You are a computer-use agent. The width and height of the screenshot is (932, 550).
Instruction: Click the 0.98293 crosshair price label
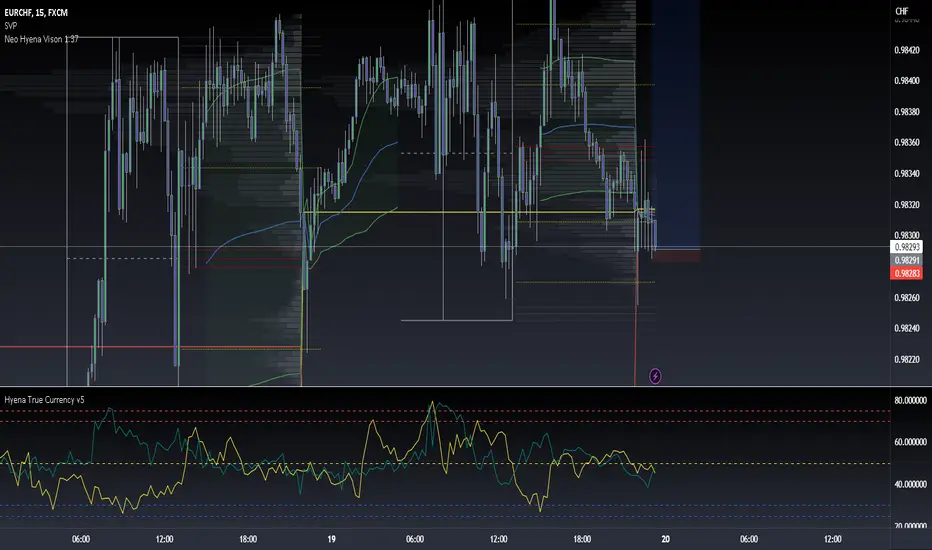pos(906,247)
